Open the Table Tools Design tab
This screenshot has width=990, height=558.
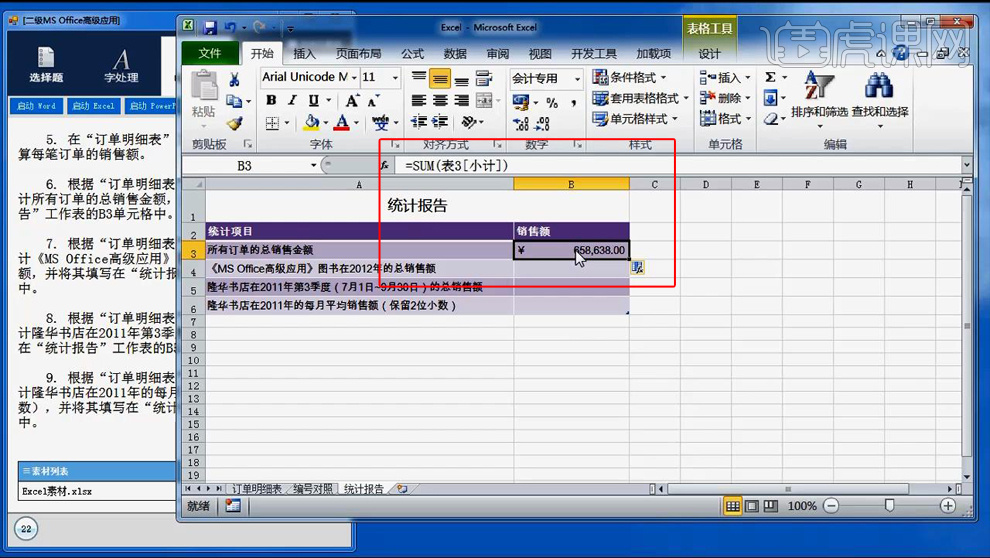pyautogui.click(x=710, y=54)
